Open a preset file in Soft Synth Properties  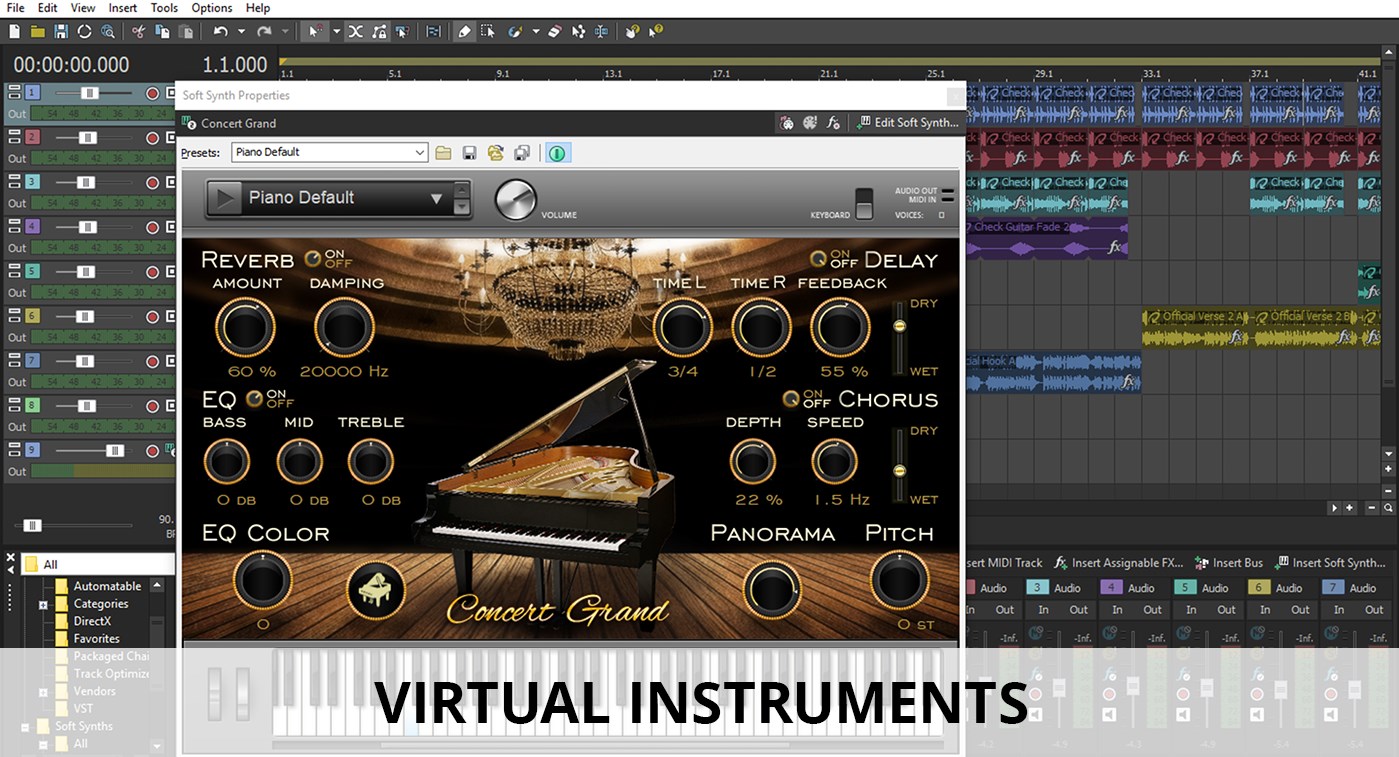(x=444, y=152)
